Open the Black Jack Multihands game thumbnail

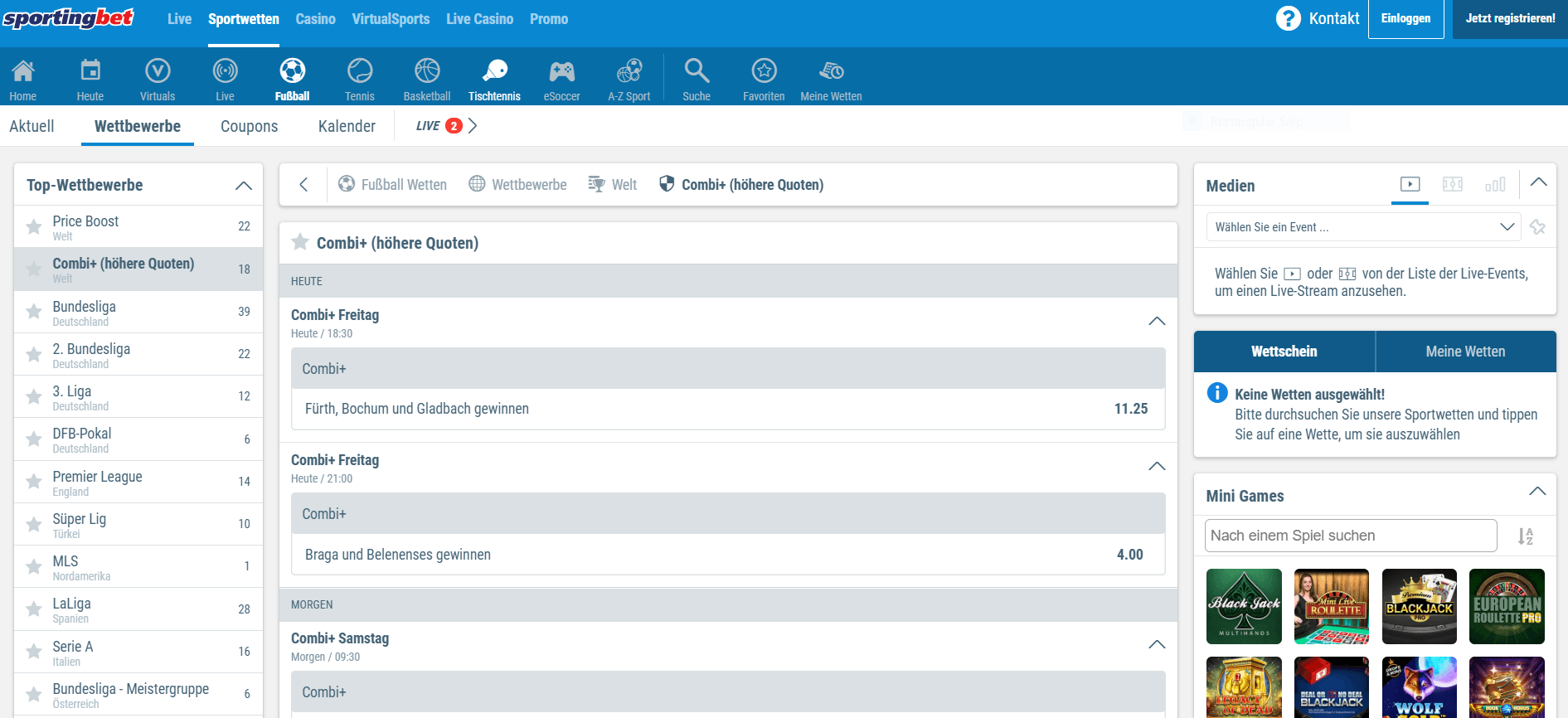1244,606
